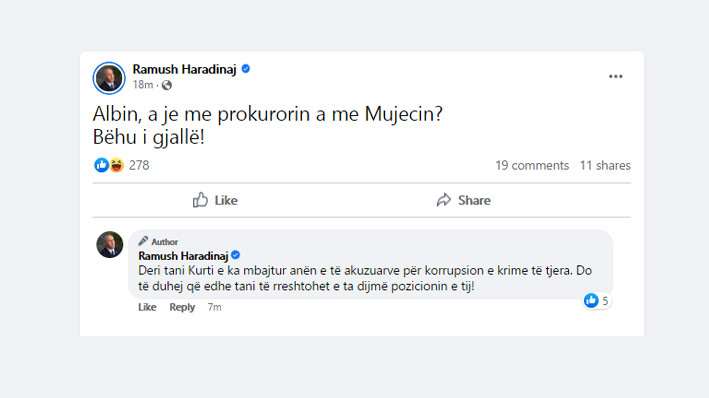709x398 pixels.
Task: Click the thumbs-up reaction icon under post
Action: 101,165
